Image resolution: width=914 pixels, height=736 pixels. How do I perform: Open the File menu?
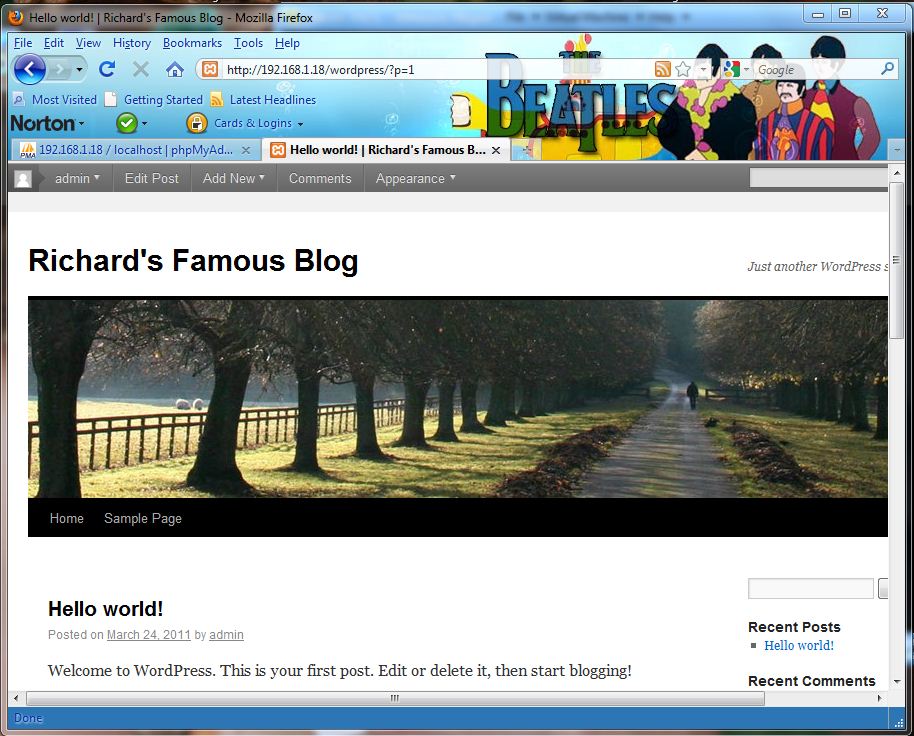point(23,43)
